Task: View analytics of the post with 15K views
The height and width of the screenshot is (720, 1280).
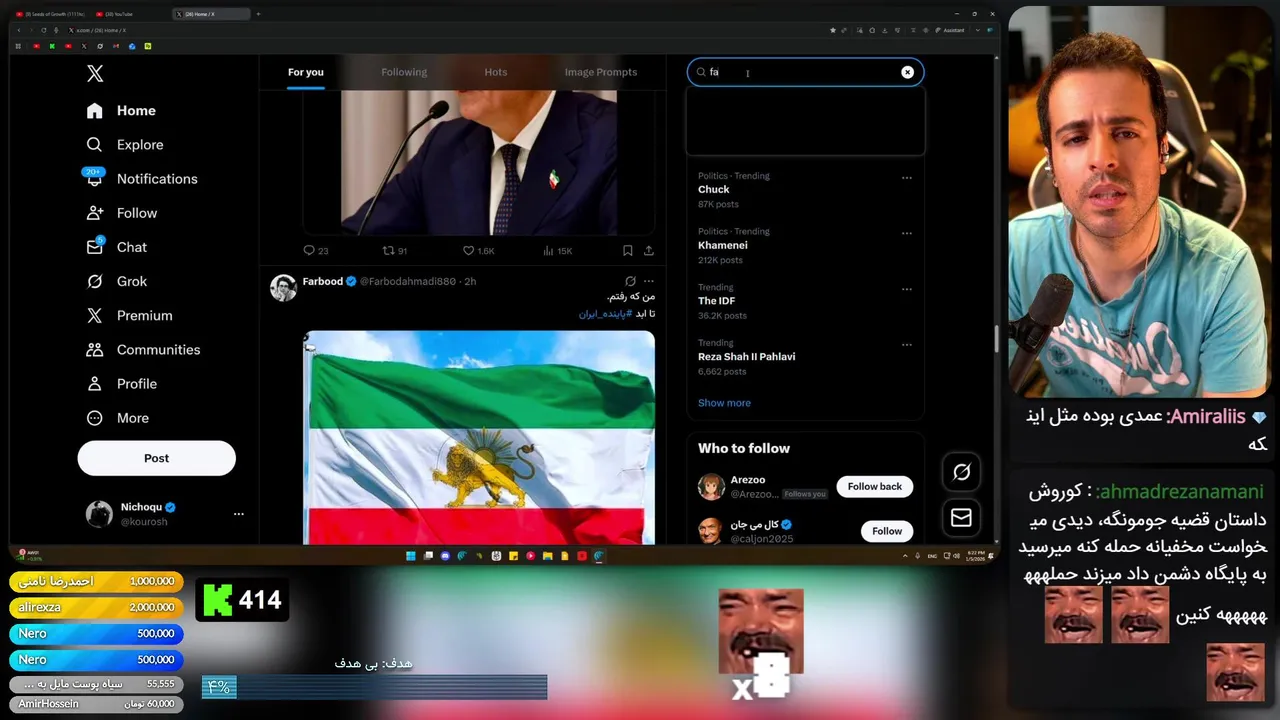Action: pyautogui.click(x=557, y=251)
